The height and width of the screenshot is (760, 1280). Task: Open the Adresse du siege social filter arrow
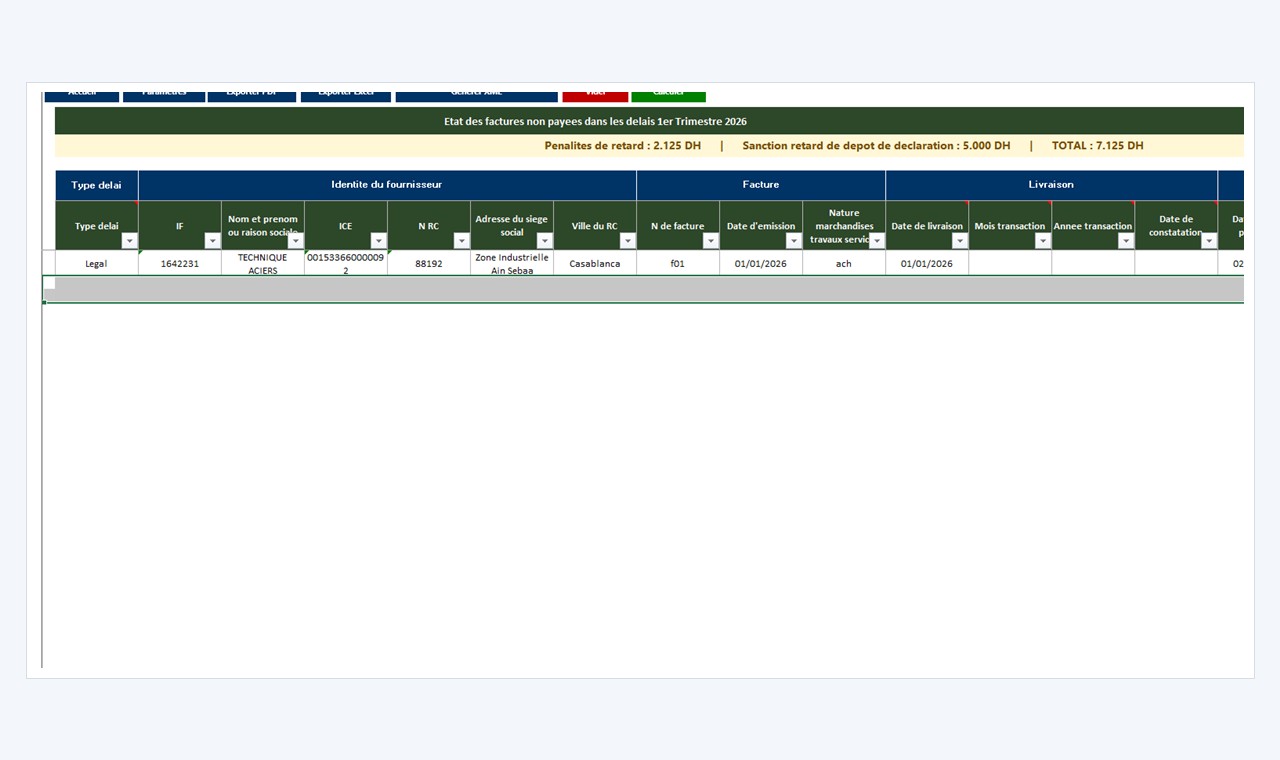click(x=544, y=241)
